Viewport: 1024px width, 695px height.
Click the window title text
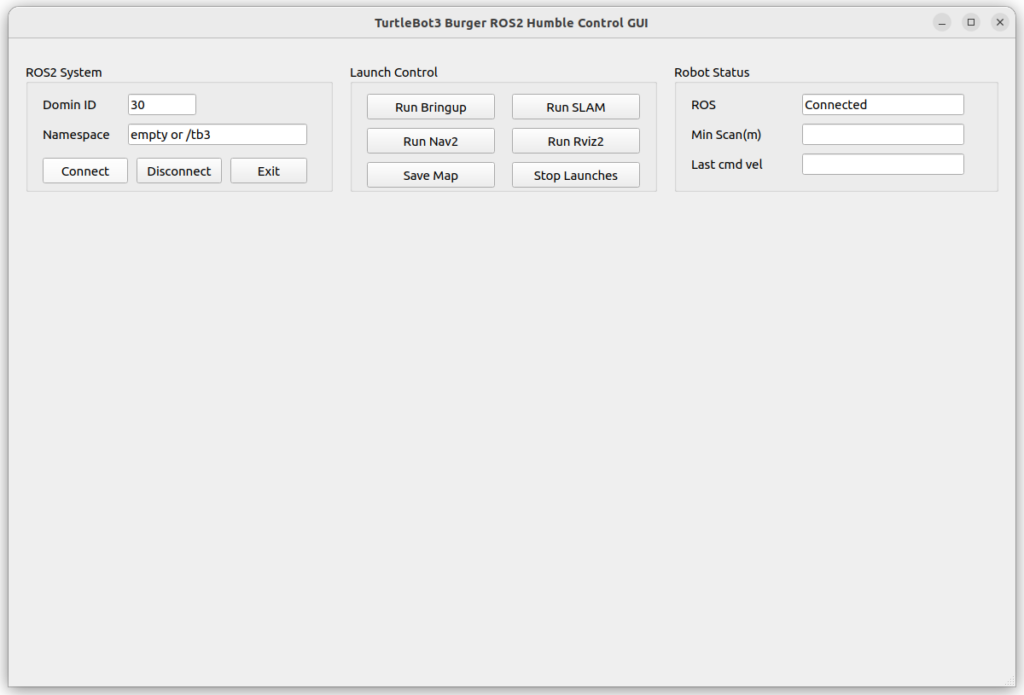(511, 23)
